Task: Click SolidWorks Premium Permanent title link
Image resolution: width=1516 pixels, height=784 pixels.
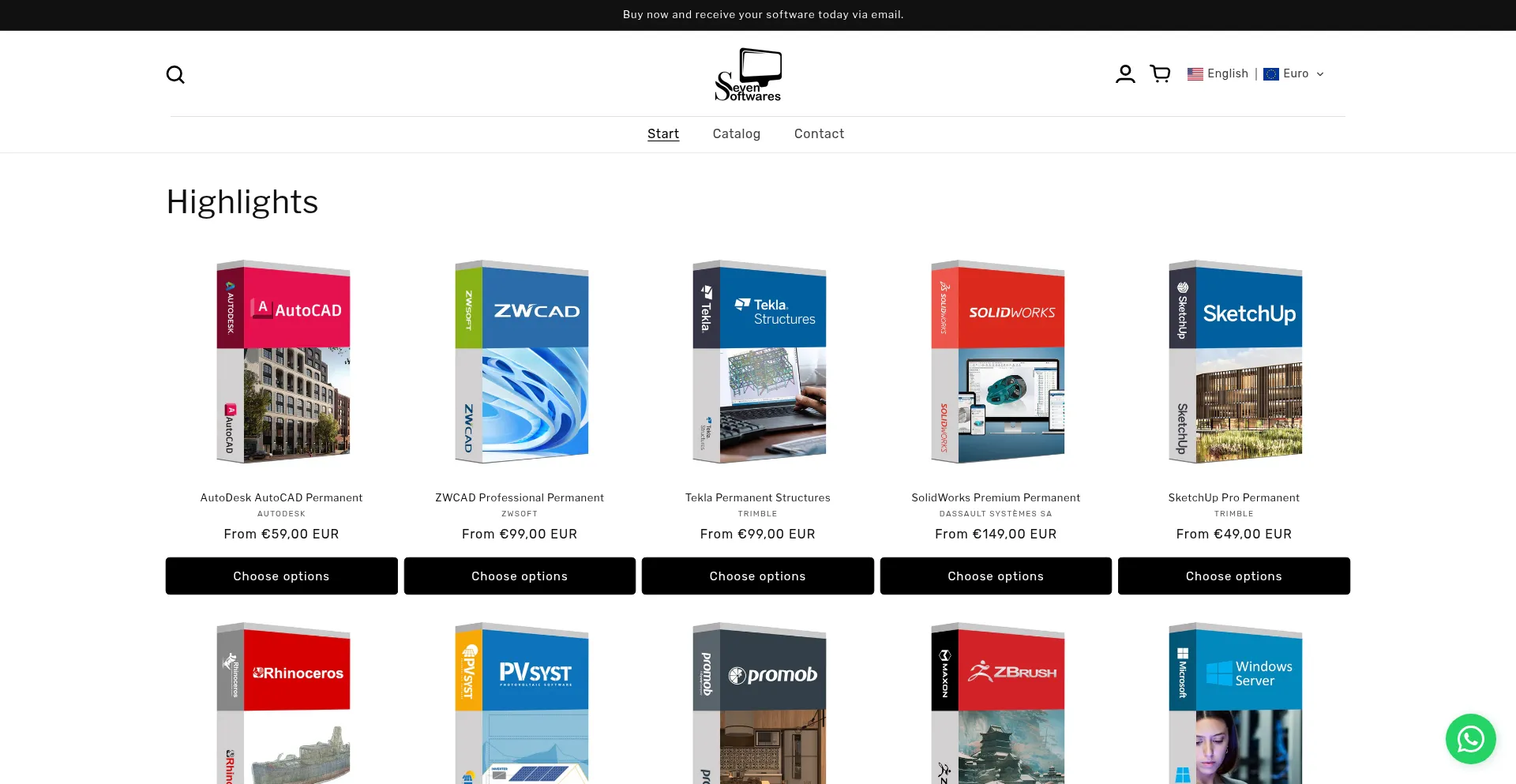Action: [996, 497]
